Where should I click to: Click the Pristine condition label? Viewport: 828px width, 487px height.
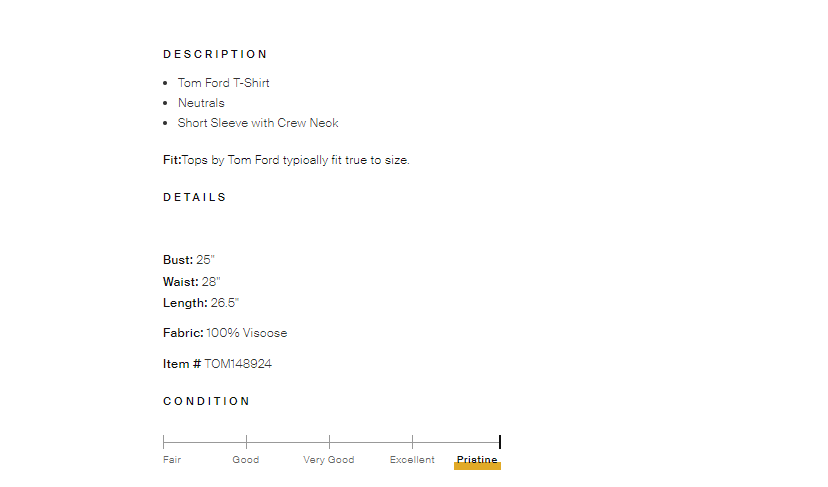[x=477, y=460]
